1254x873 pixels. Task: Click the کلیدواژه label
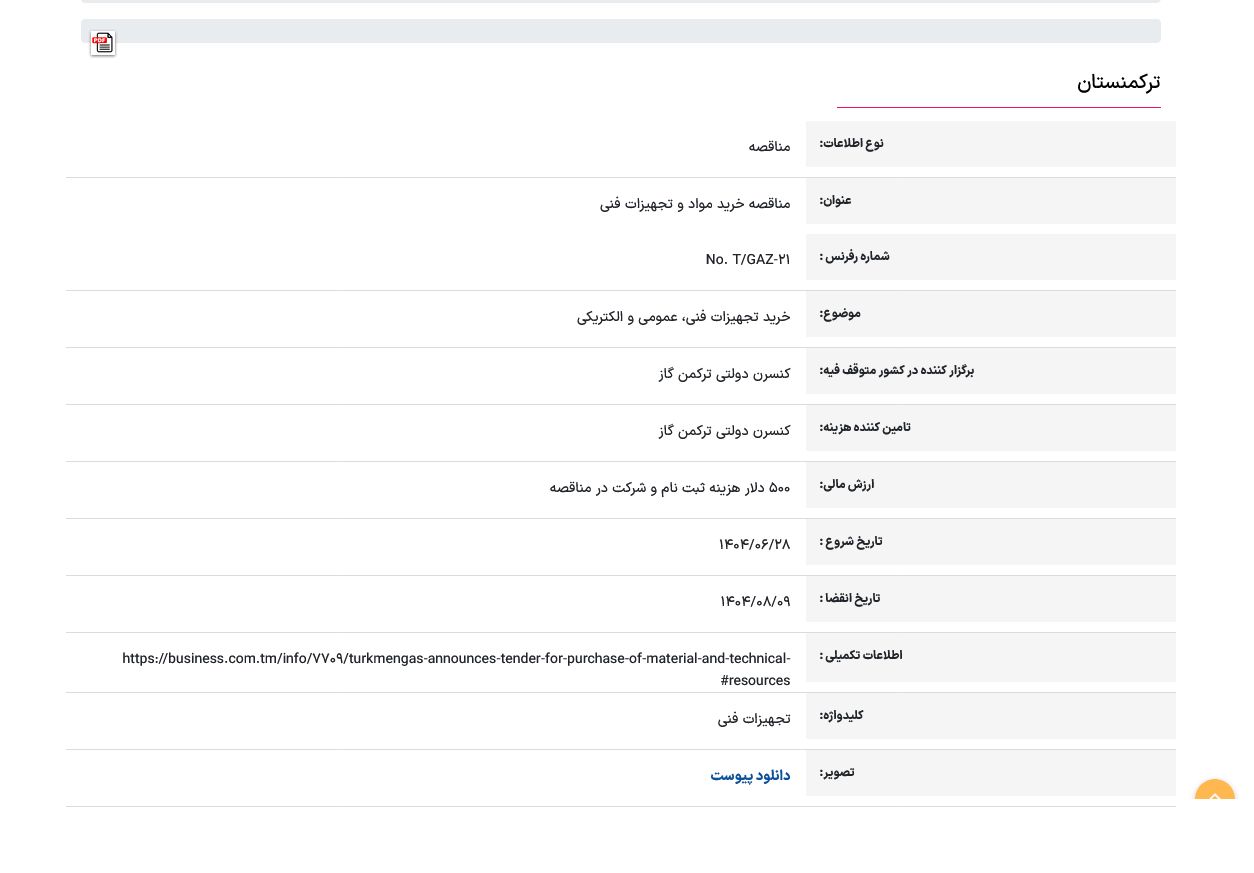coord(841,715)
